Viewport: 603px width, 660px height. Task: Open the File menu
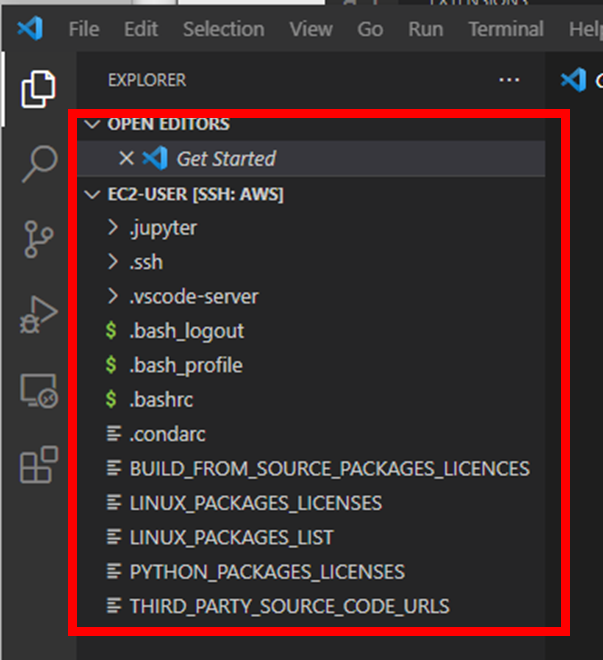(84, 29)
